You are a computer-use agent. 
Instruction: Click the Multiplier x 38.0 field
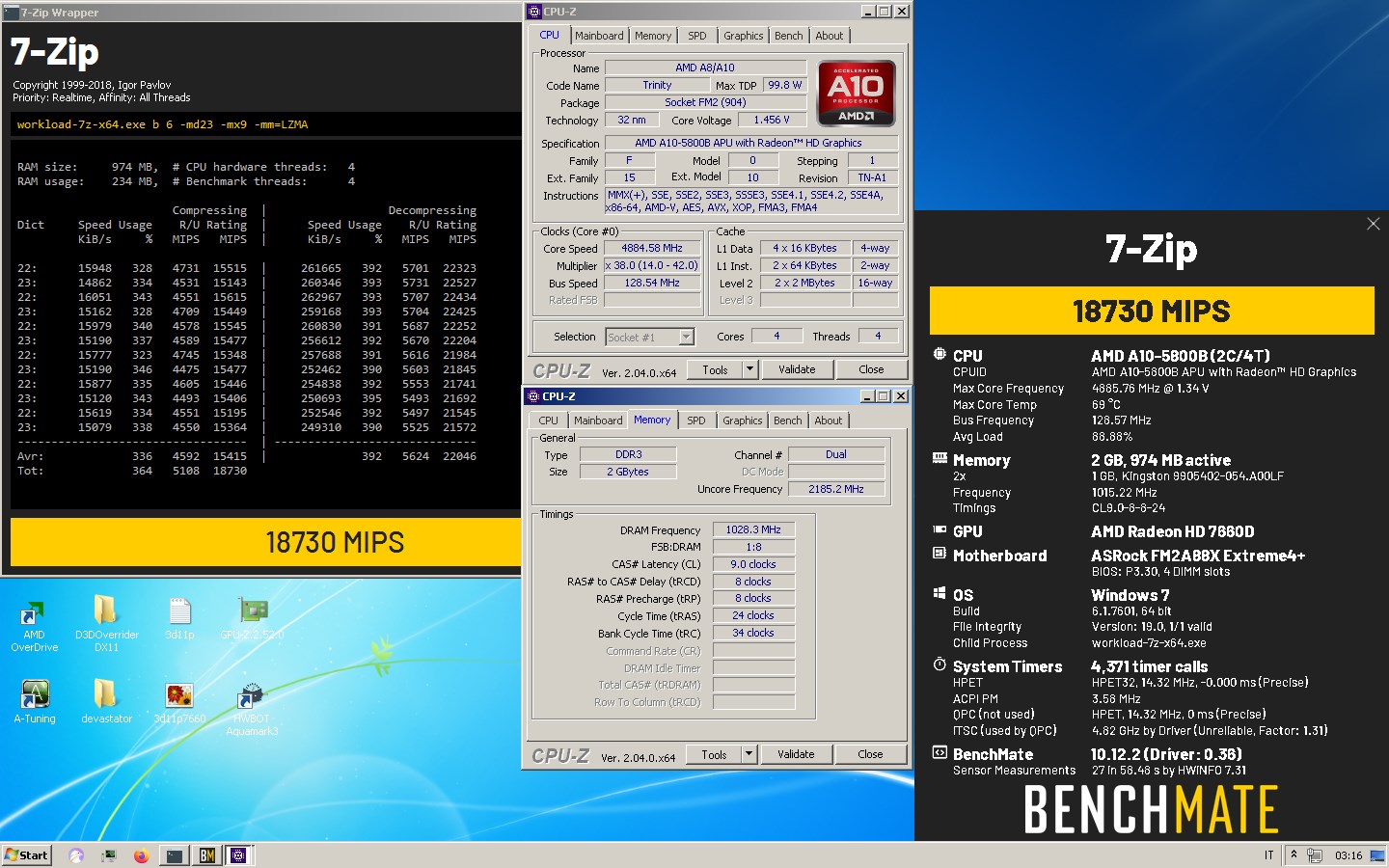point(652,265)
